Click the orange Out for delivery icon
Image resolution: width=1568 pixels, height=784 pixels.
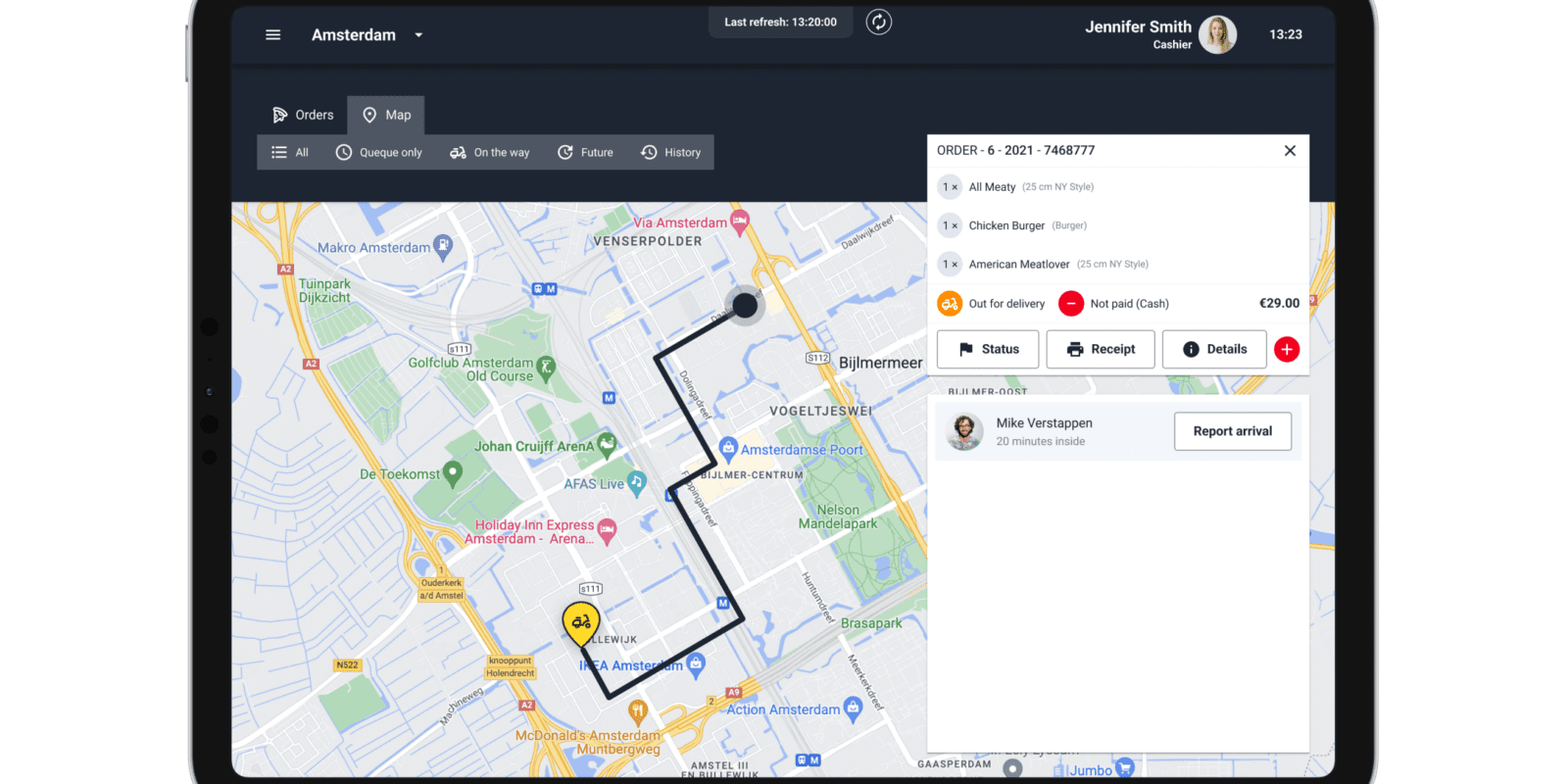(950, 304)
